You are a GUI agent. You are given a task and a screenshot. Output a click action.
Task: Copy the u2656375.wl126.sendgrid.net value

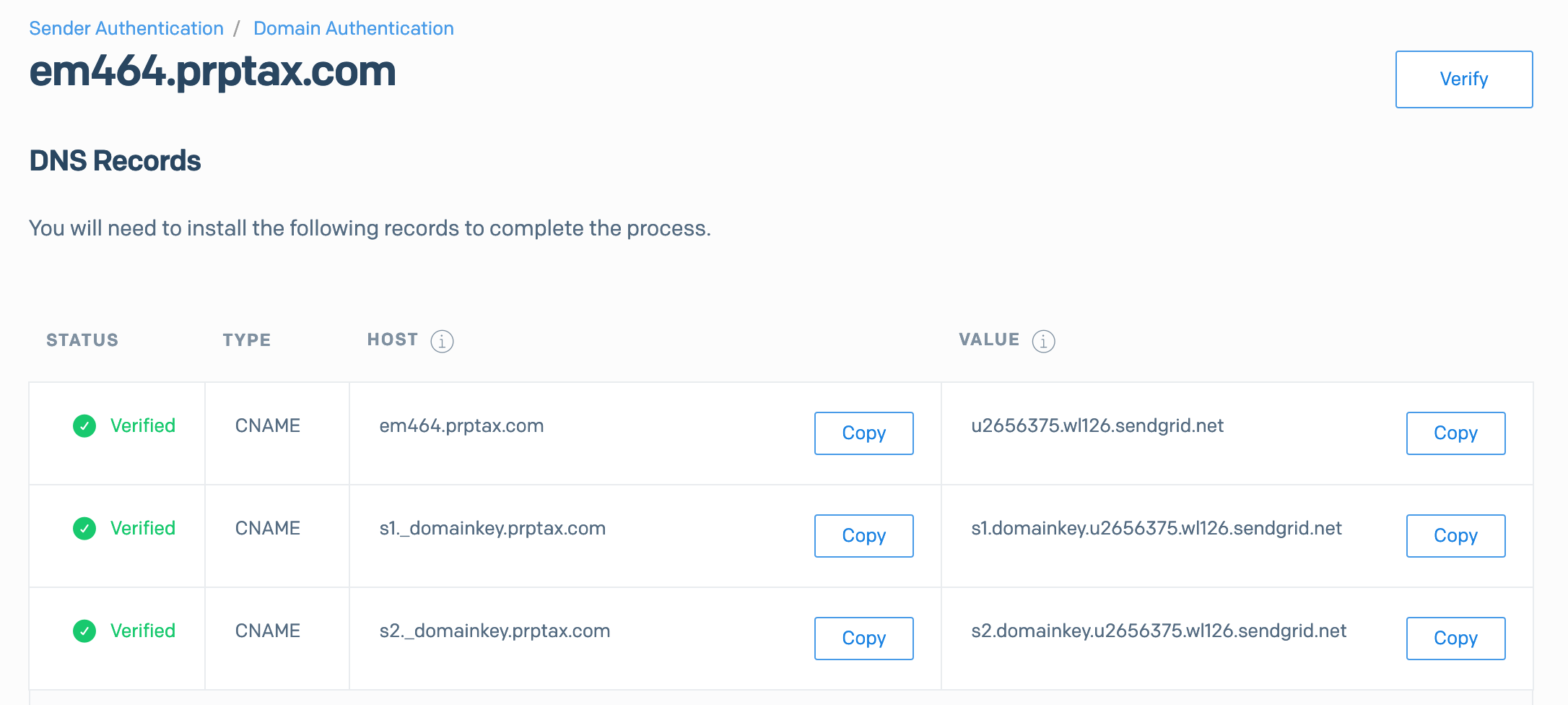pyautogui.click(x=1455, y=433)
